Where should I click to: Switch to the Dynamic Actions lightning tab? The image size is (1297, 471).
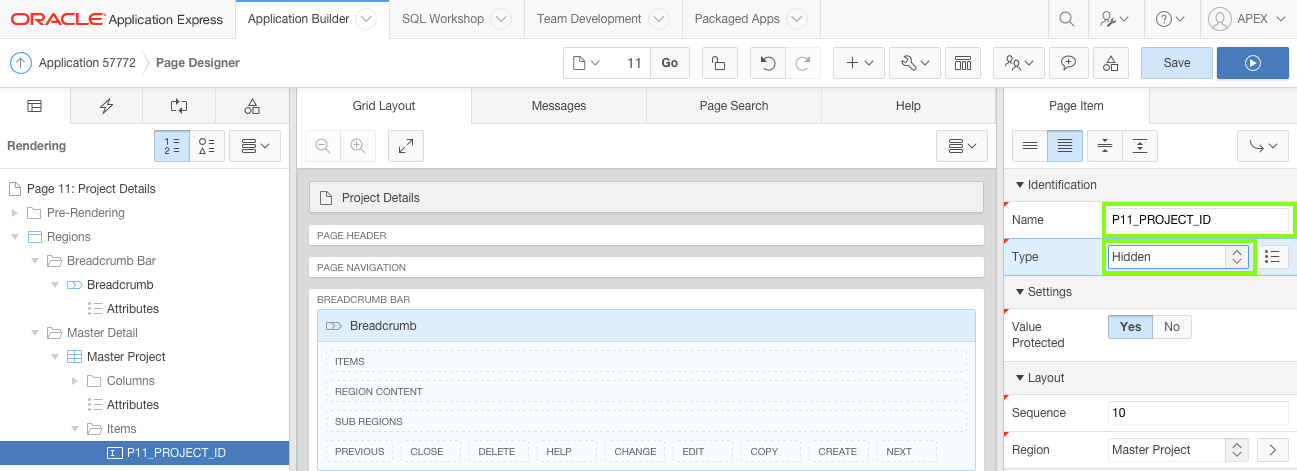106,106
